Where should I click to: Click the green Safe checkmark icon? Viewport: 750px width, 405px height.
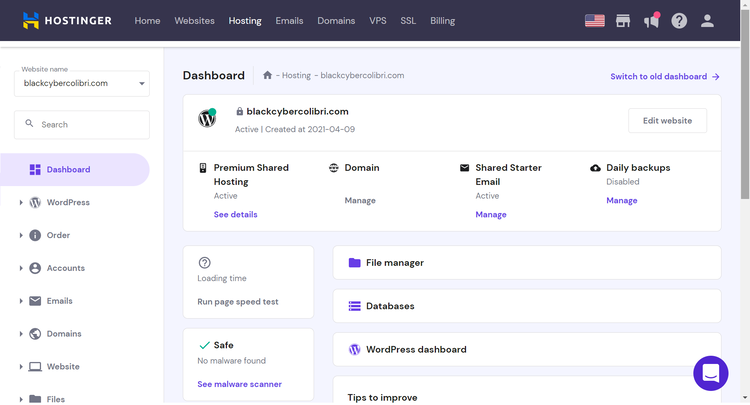tap(204, 345)
